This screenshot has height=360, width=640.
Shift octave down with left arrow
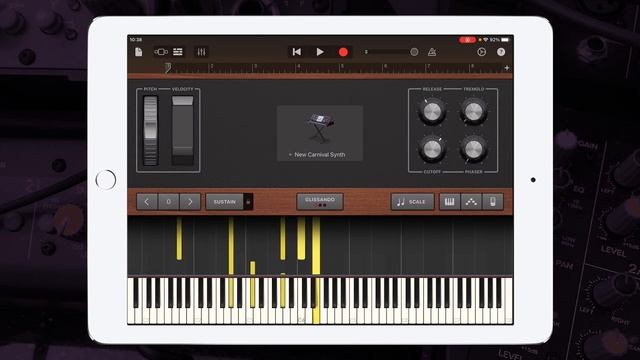point(147,202)
